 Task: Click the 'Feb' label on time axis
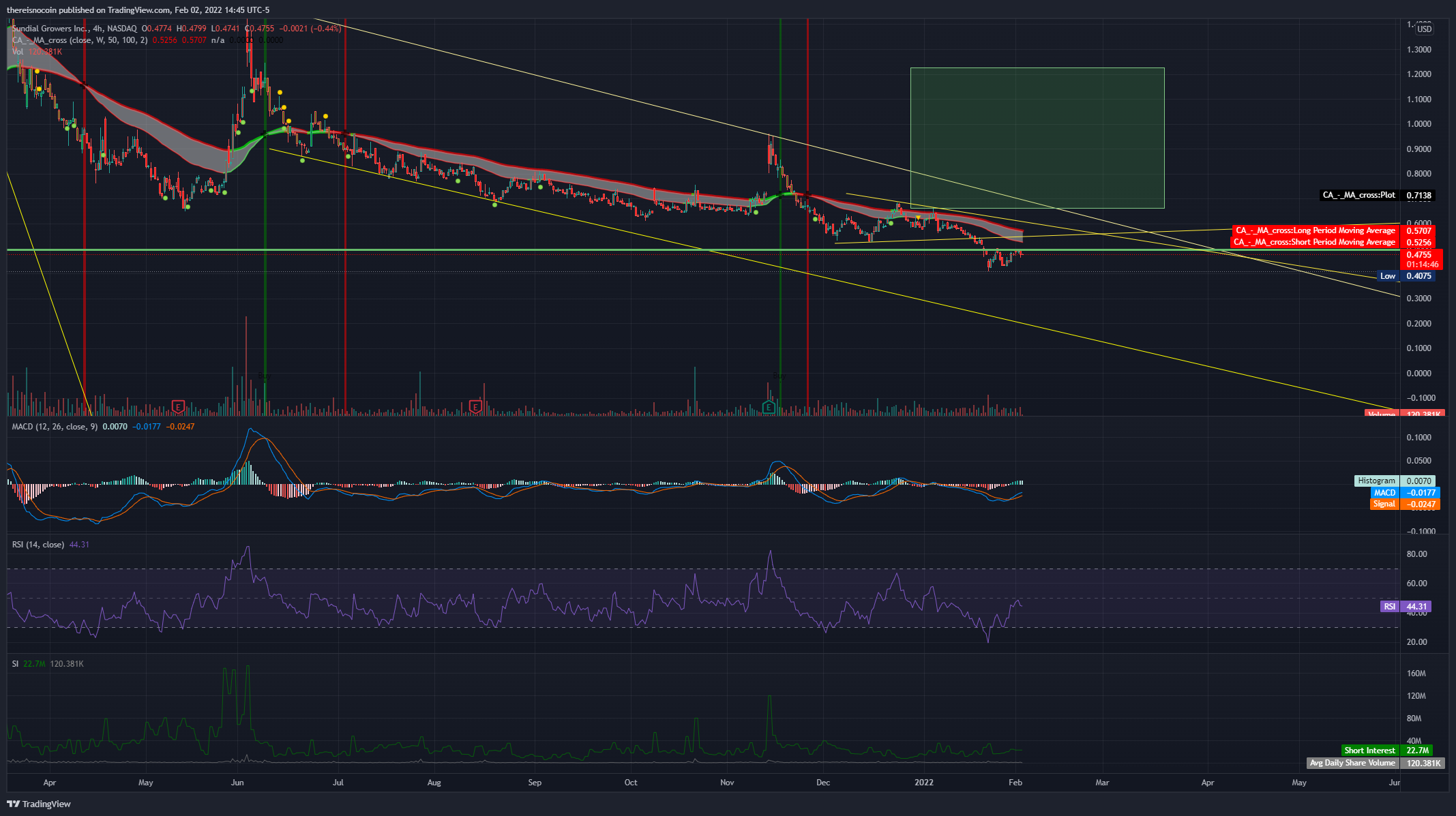1015,783
